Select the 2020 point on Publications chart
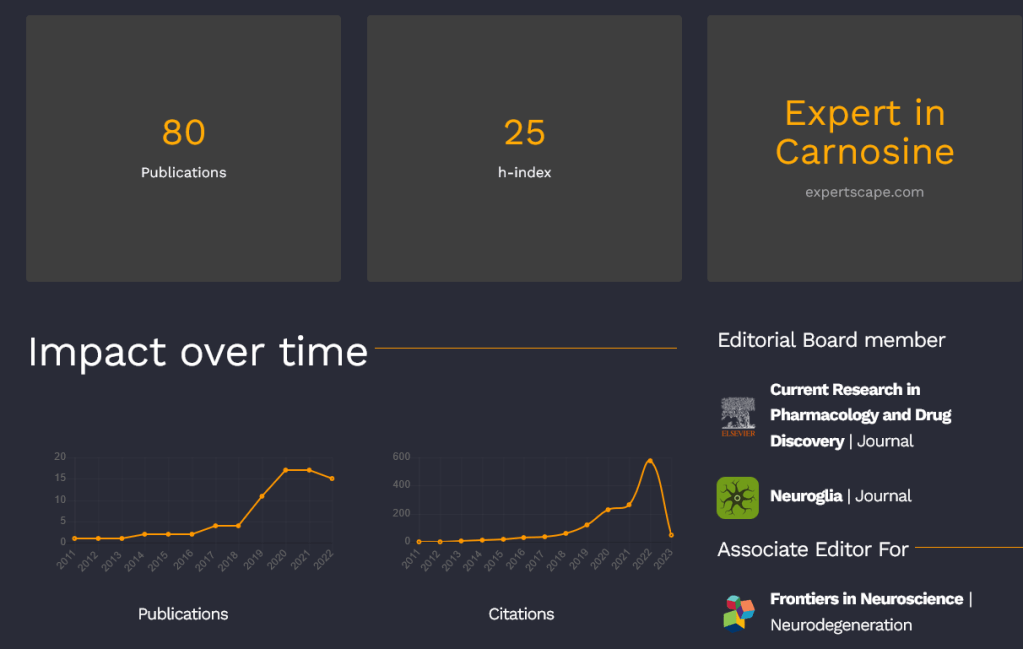The height and width of the screenshot is (649, 1023). (x=286, y=470)
